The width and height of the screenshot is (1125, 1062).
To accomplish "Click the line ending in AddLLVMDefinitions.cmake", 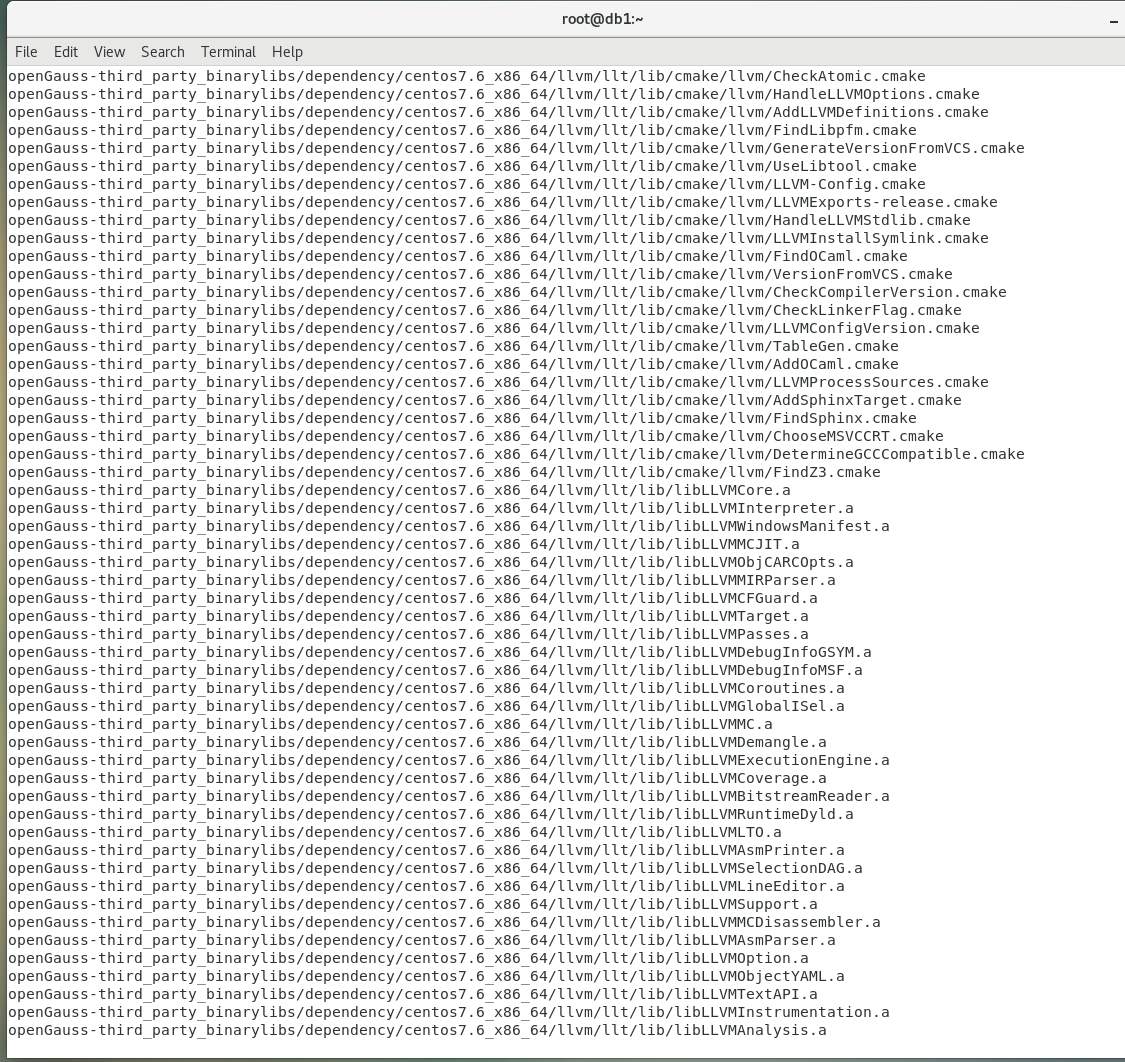I will click(x=498, y=112).
